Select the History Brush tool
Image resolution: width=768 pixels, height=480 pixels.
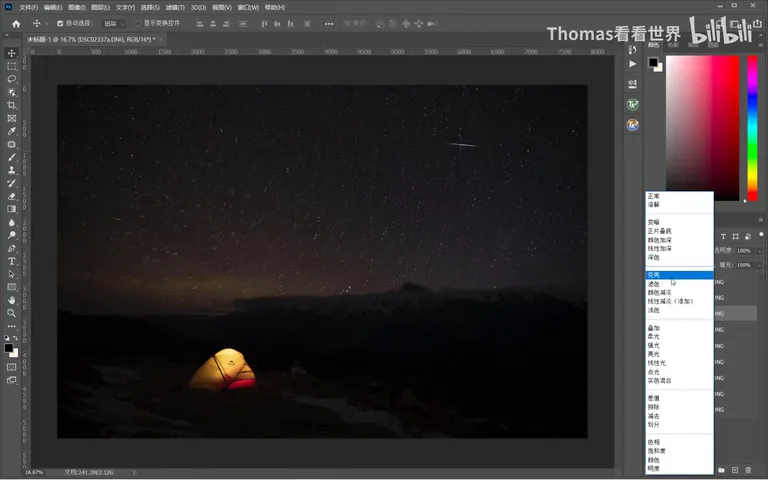(x=12, y=183)
